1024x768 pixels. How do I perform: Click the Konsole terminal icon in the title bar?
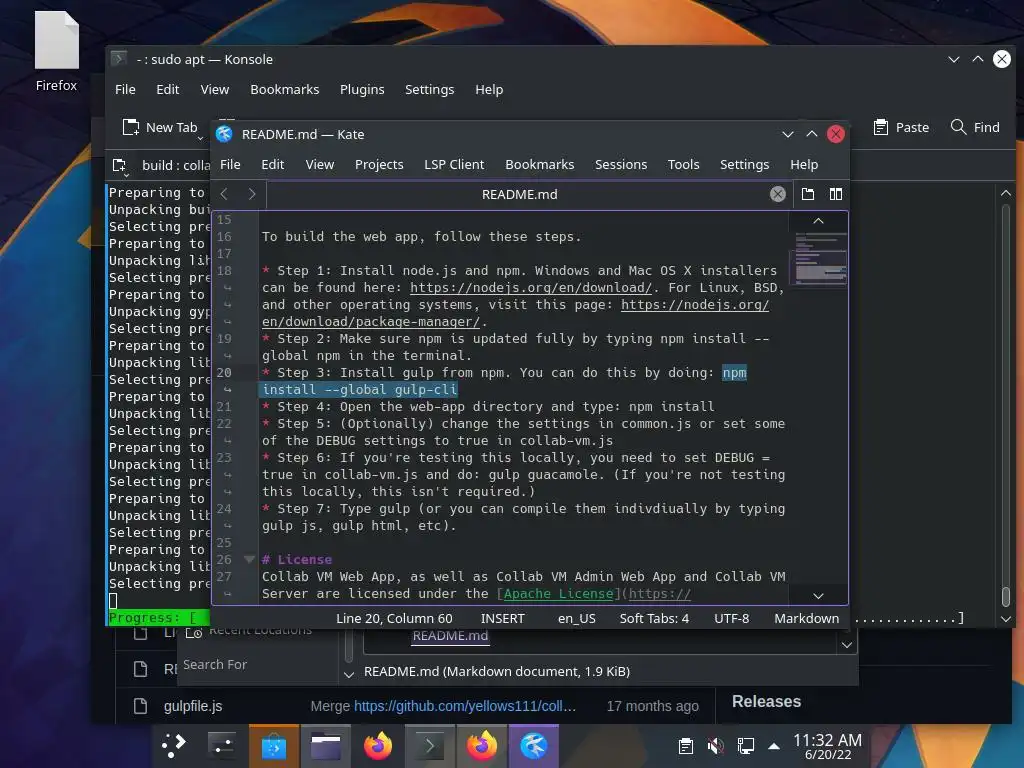click(119, 59)
